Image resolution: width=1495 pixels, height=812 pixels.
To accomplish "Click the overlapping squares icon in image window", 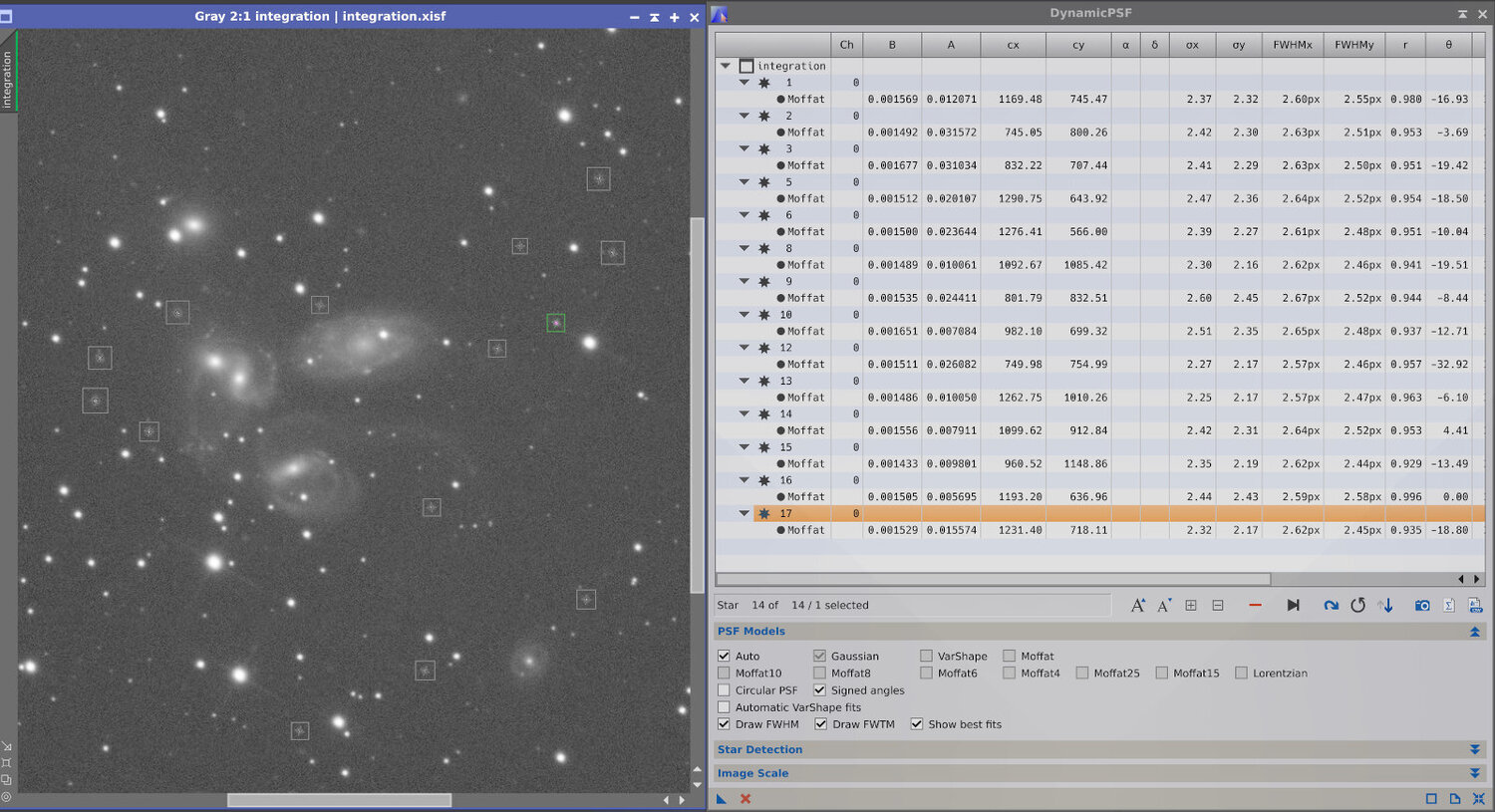I will [6, 780].
